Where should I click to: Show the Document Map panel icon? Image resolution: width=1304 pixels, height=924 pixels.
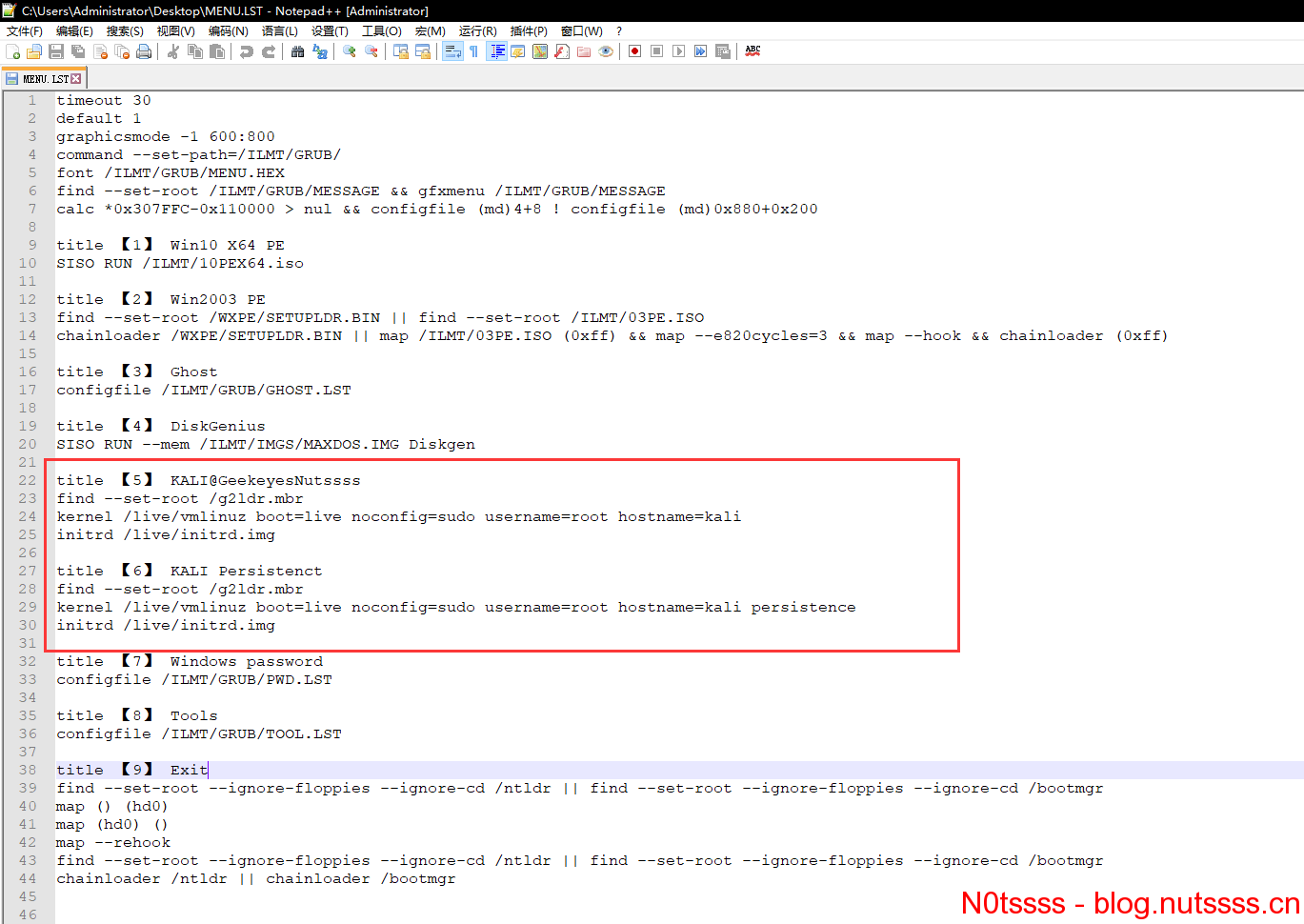point(540,51)
